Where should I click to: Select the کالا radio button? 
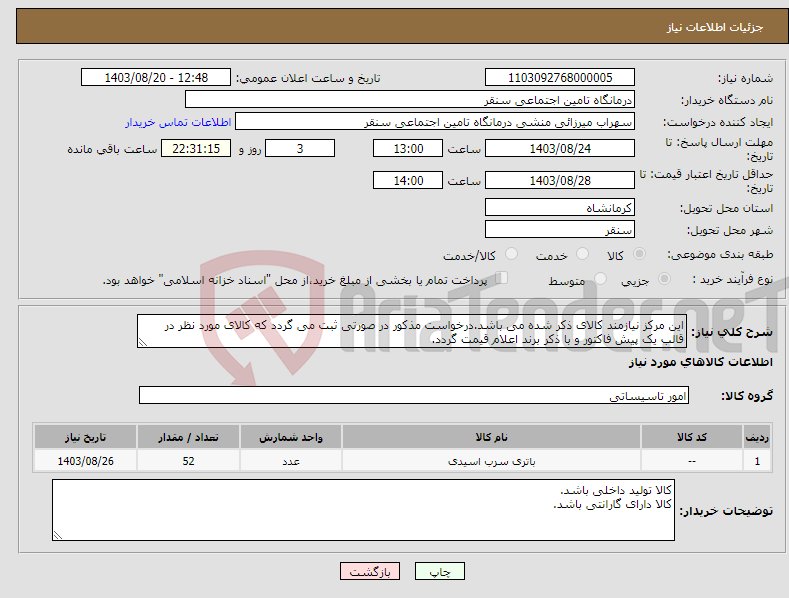640,254
